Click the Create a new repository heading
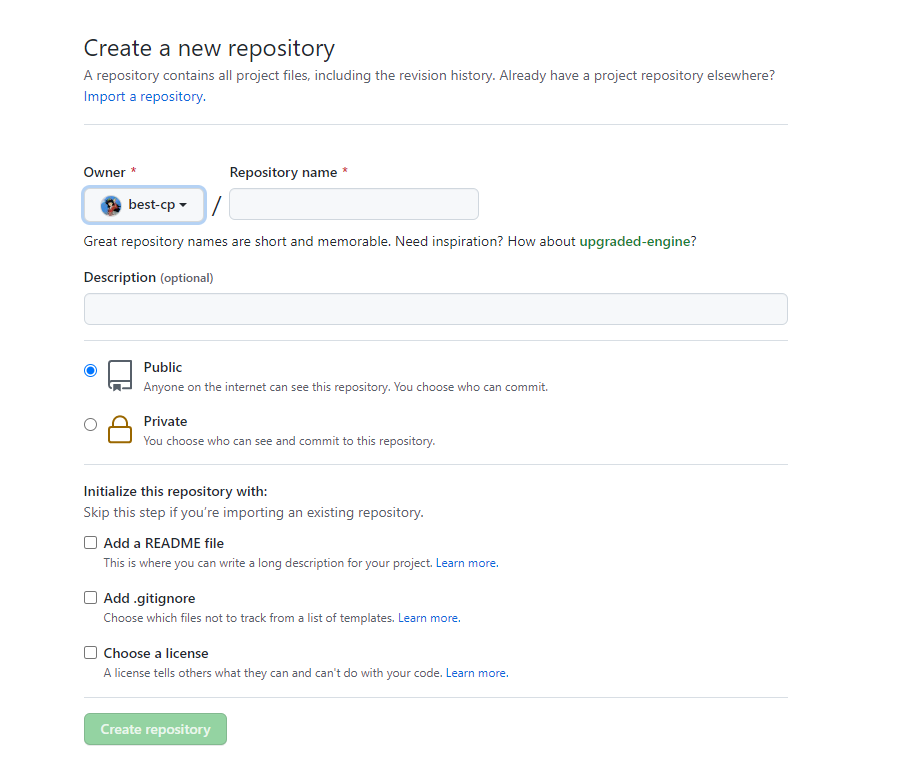 (209, 48)
